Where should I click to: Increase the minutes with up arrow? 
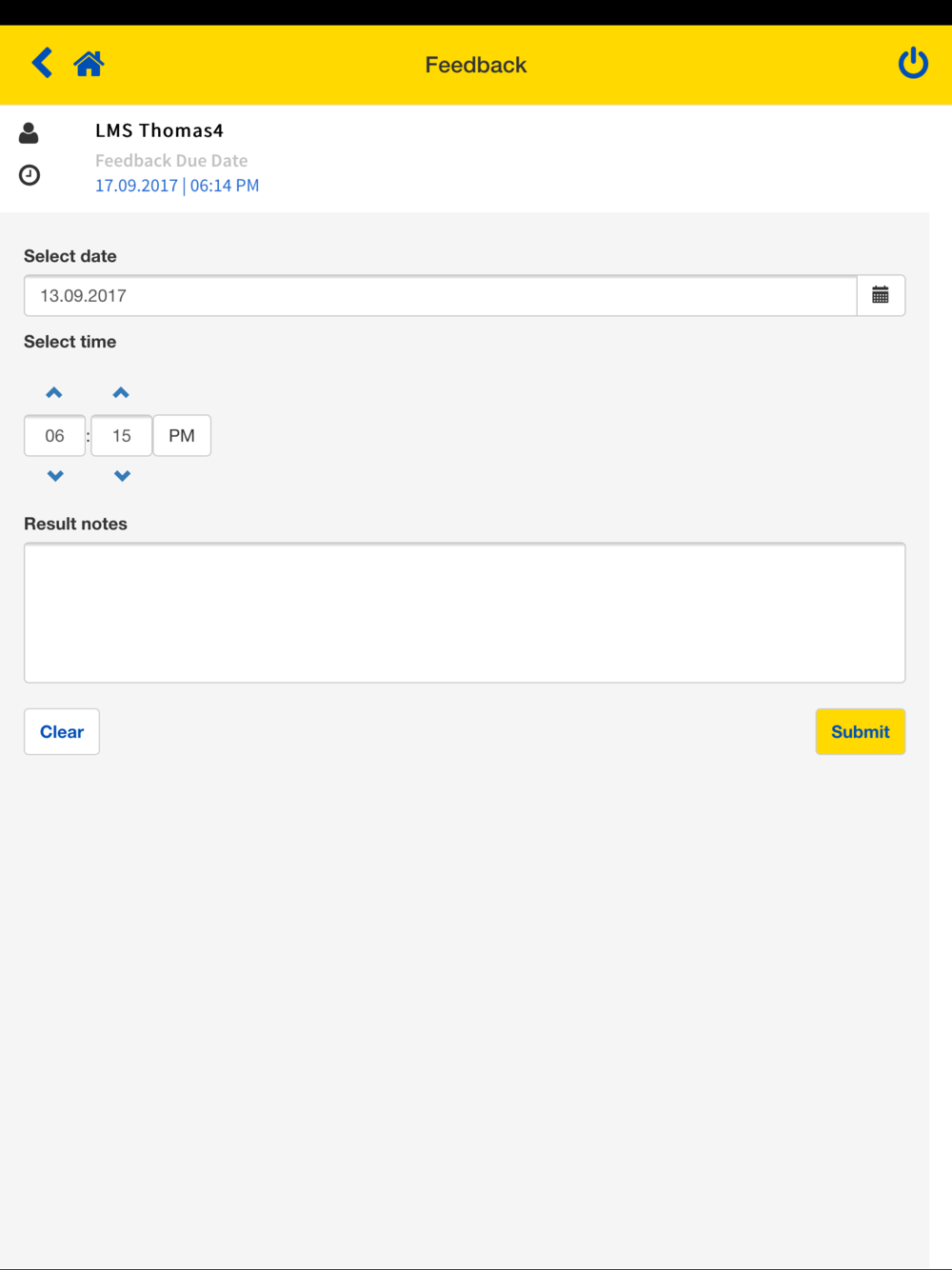point(121,392)
